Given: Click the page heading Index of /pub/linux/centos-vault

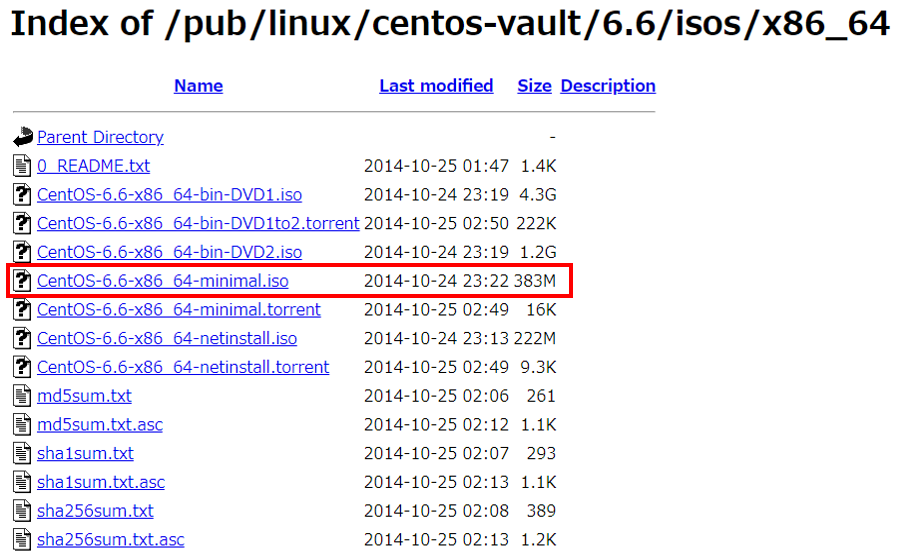Looking at the screenshot, I should click(451, 24).
